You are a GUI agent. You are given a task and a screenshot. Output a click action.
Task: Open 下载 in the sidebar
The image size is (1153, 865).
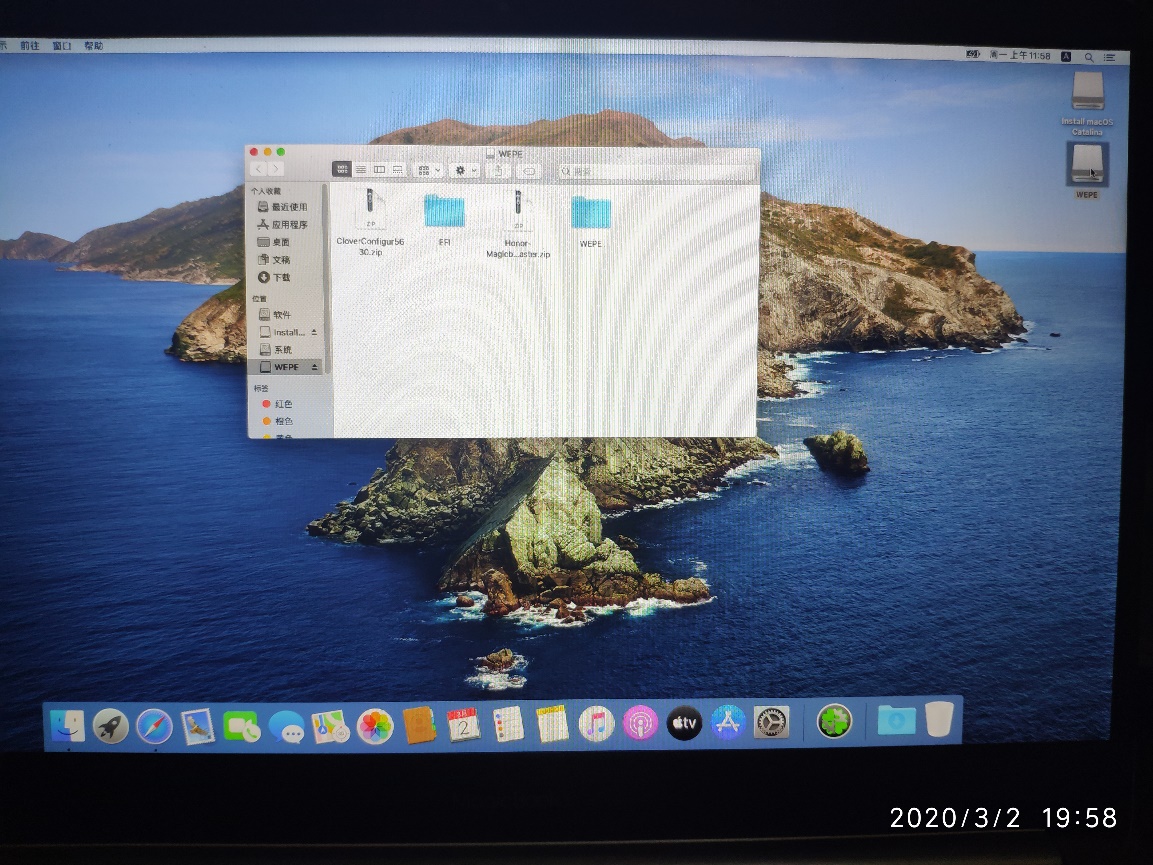click(x=283, y=277)
